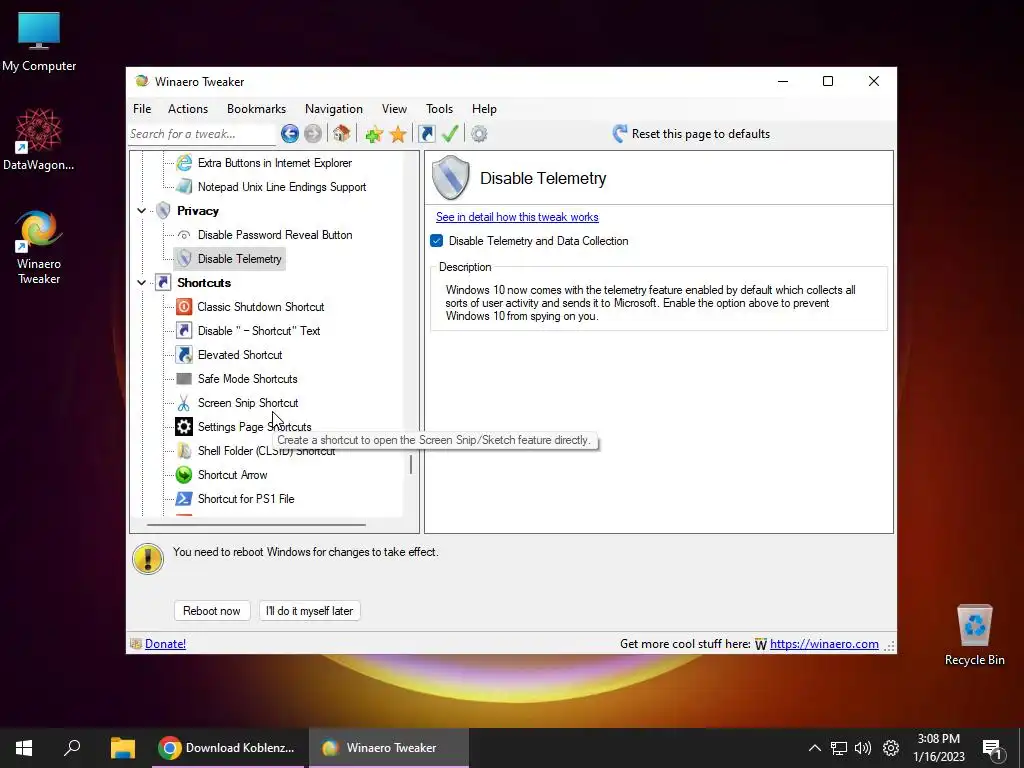Open the Windows Start button
Viewport: 1024px width, 768px height.
click(x=24, y=748)
